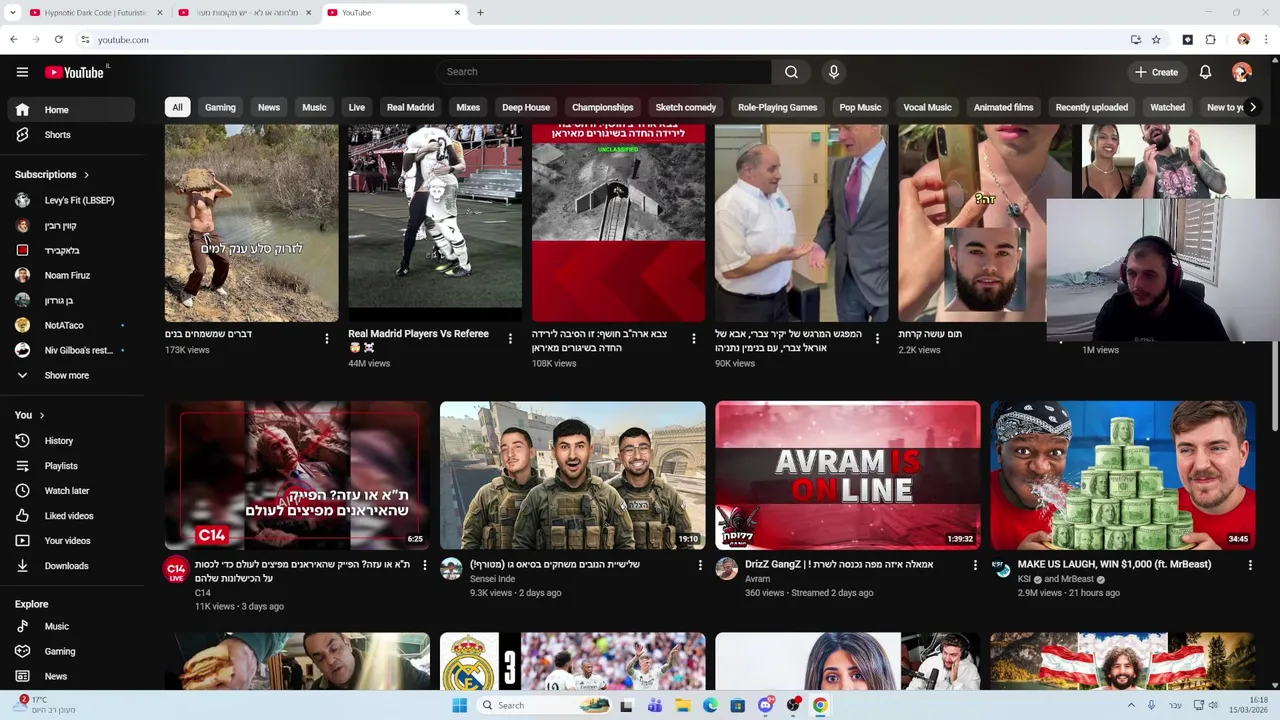Open three soldiers video thumbnail
This screenshot has width=1280, height=720.
point(573,475)
